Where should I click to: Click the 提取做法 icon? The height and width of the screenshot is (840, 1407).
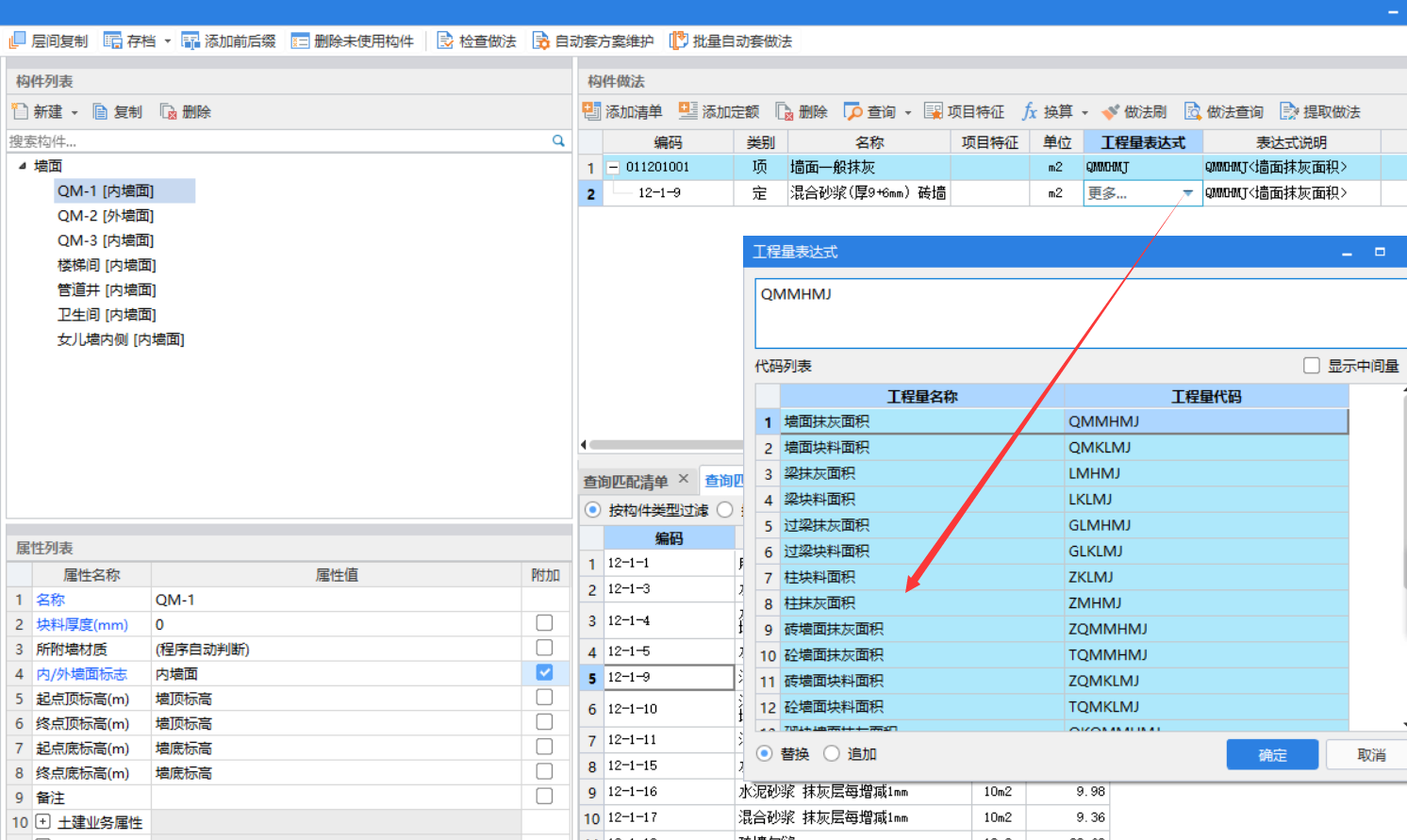[1289, 111]
